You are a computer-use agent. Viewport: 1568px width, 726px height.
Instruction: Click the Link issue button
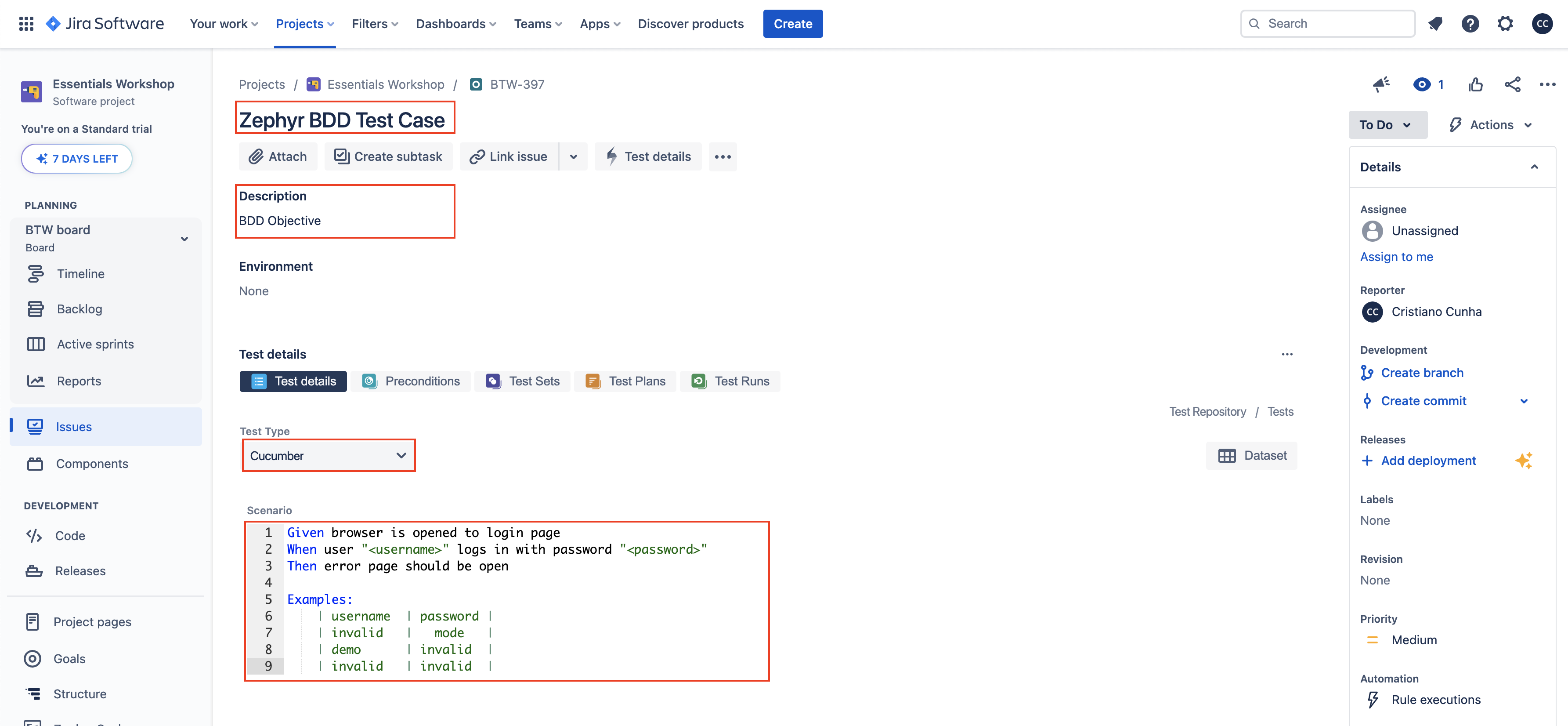coord(509,157)
